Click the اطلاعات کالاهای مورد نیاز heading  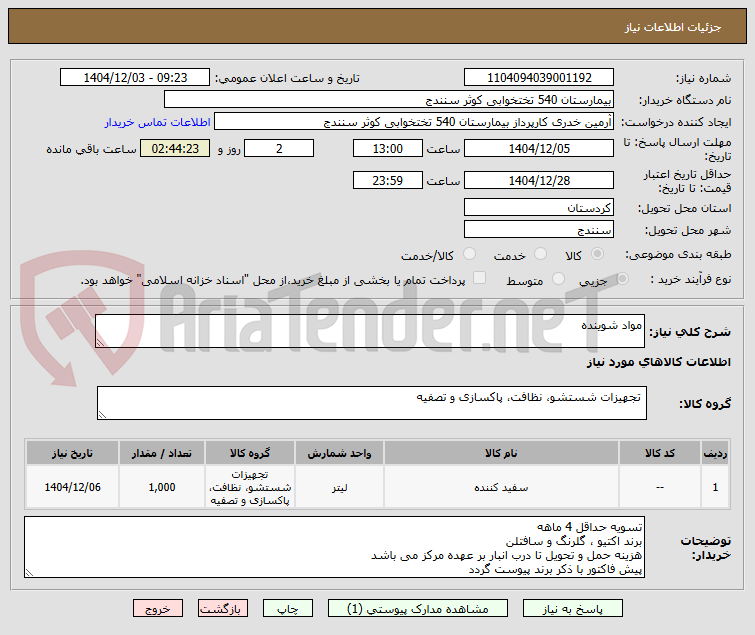click(x=658, y=362)
